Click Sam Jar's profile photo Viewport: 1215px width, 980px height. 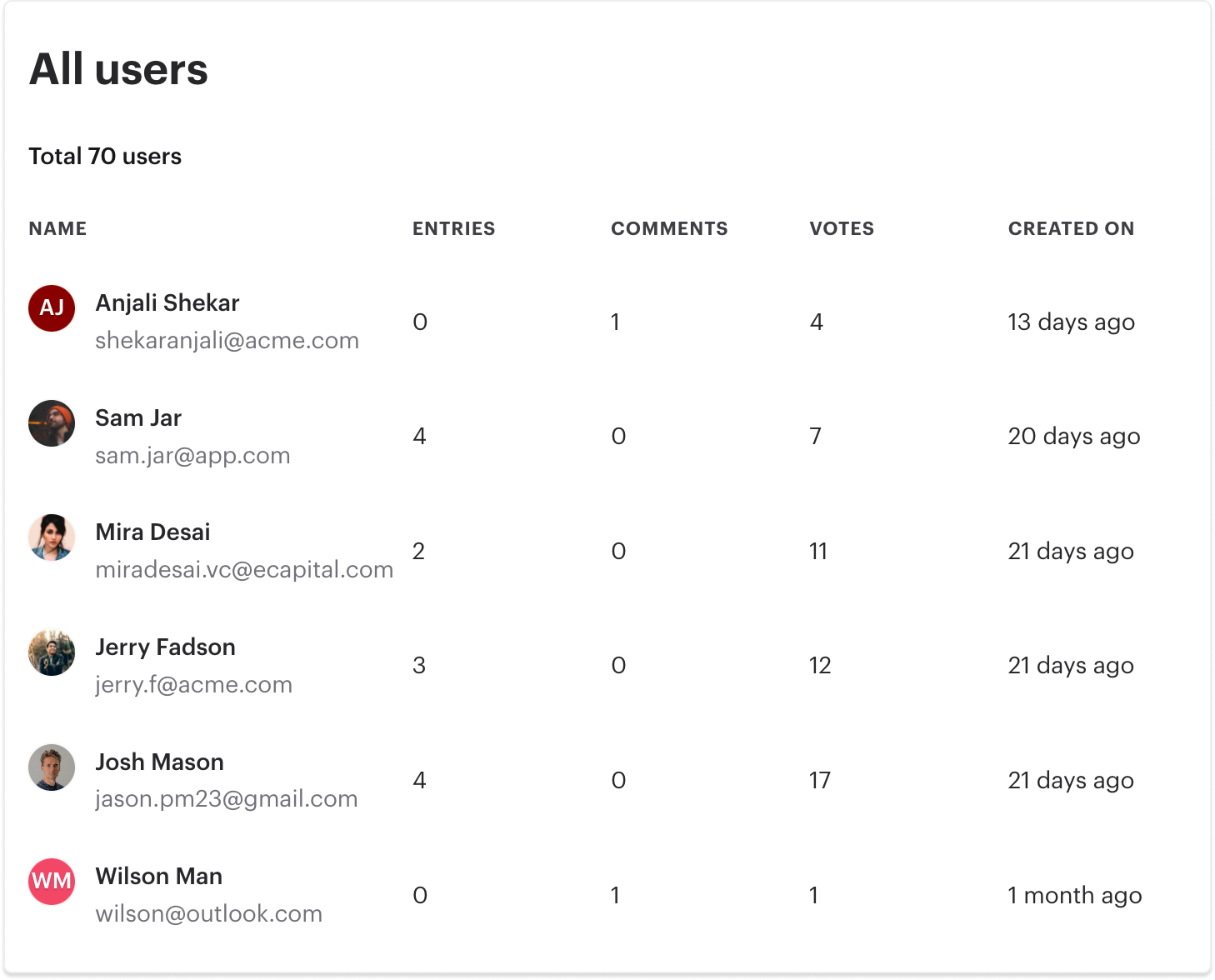pos(52,423)
